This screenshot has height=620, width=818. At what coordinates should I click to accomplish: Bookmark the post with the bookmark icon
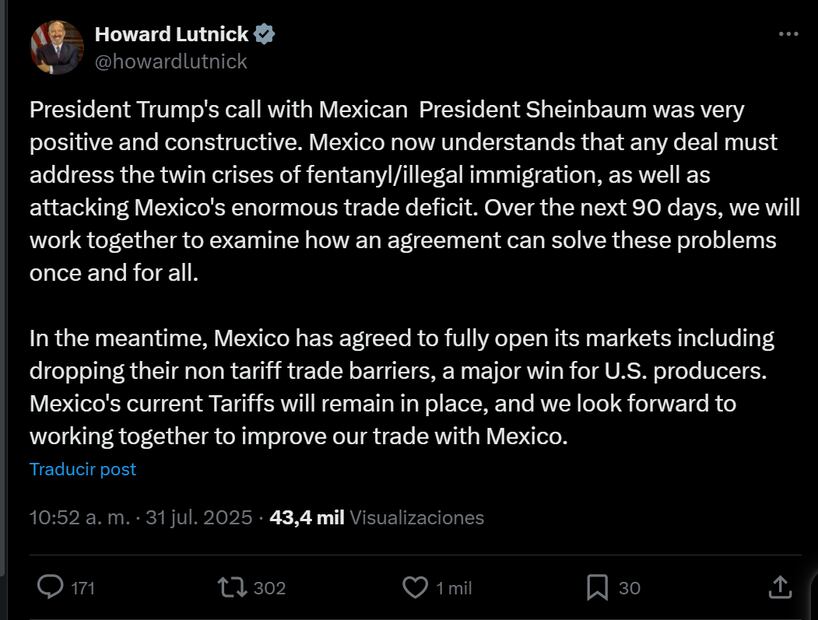597,587
